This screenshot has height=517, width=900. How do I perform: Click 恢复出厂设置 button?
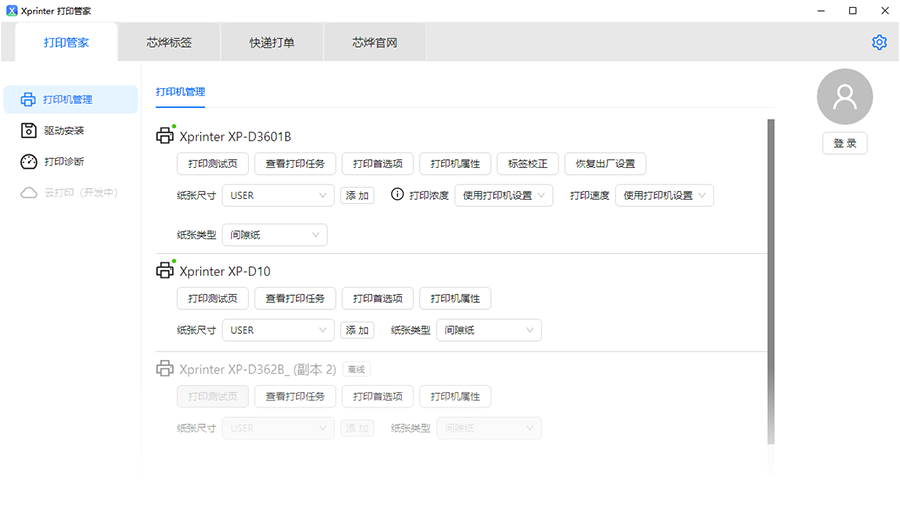coord(605,164)
